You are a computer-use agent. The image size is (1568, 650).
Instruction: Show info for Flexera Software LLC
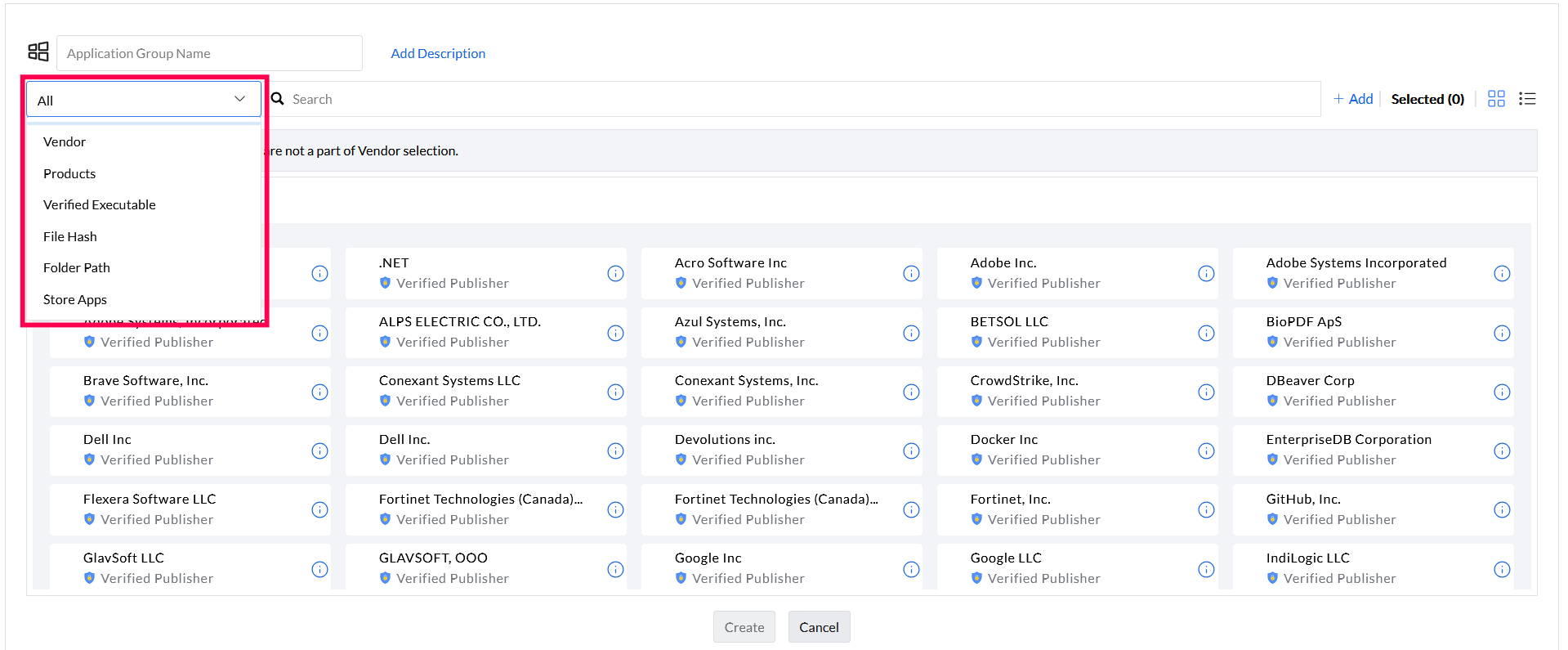(x=319, y=509)
